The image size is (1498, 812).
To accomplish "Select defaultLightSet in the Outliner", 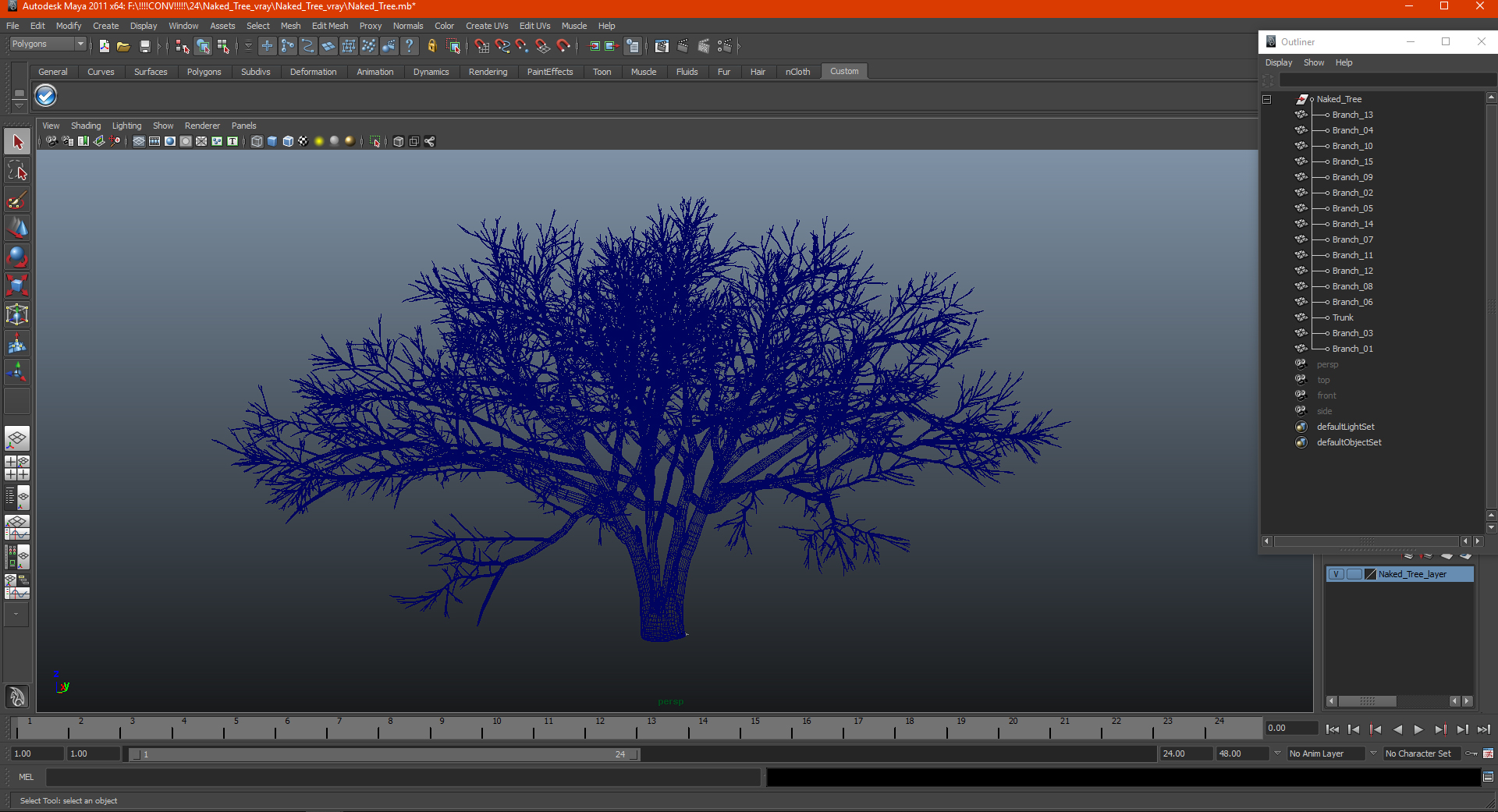I will 1345,427.
